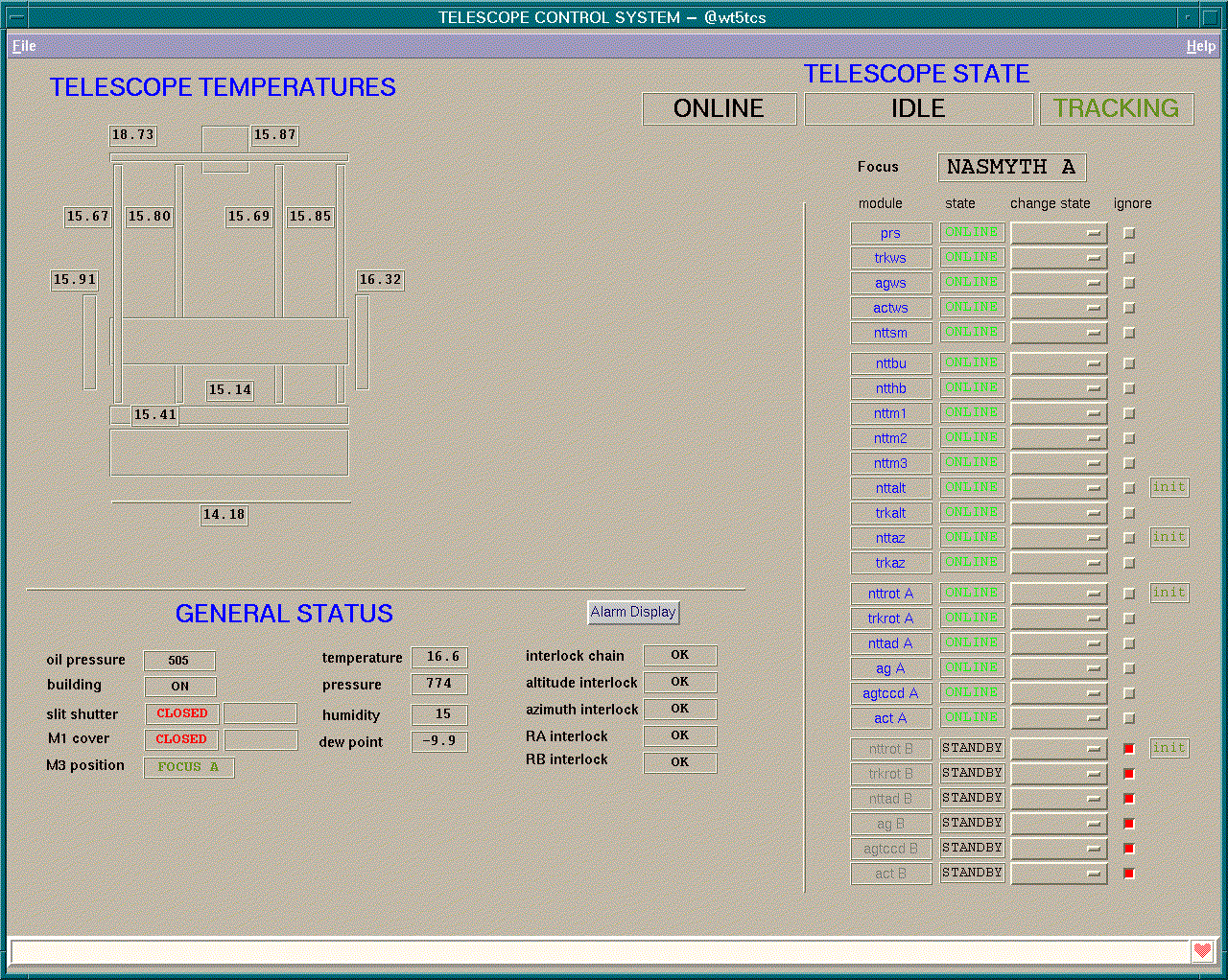Screen dimensions: 1228x980
Task: Select the nttm1 module button
Action: pos(890,413)
